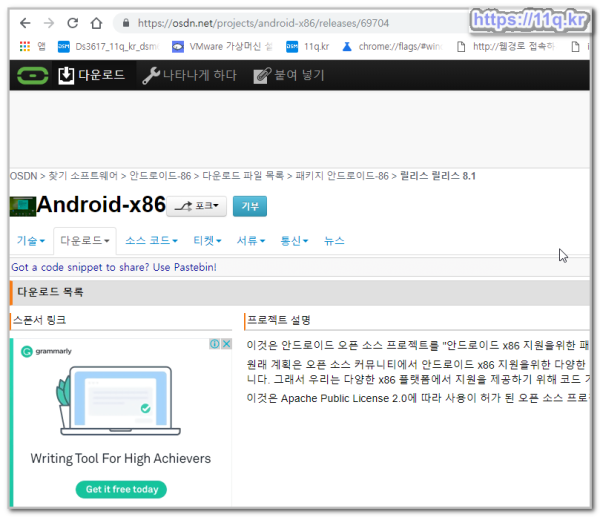This screenshot has height=517, width=600.
Task: Open the chrome://flags bookmark
Action: pyautogui.click(x=392, y=46)
